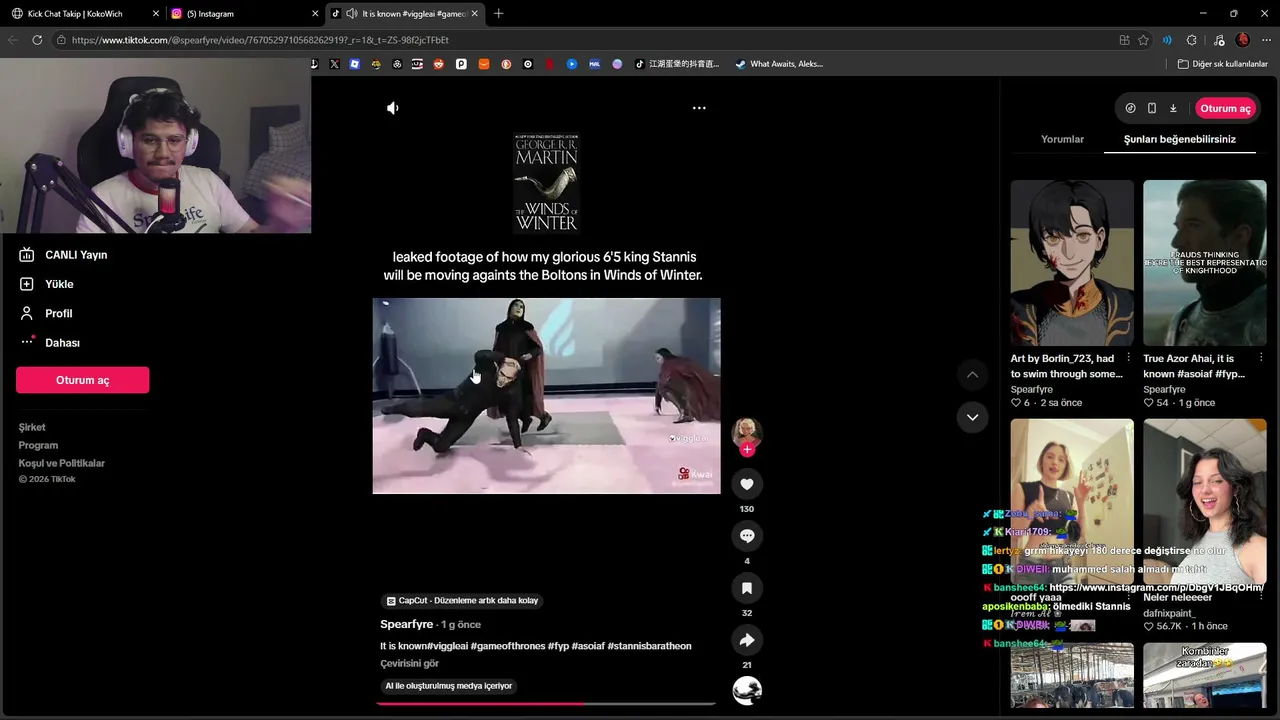Viewport: 1280px width, 720px height.
Task: Open Profil in the sidebar
Action: [46, 313]
